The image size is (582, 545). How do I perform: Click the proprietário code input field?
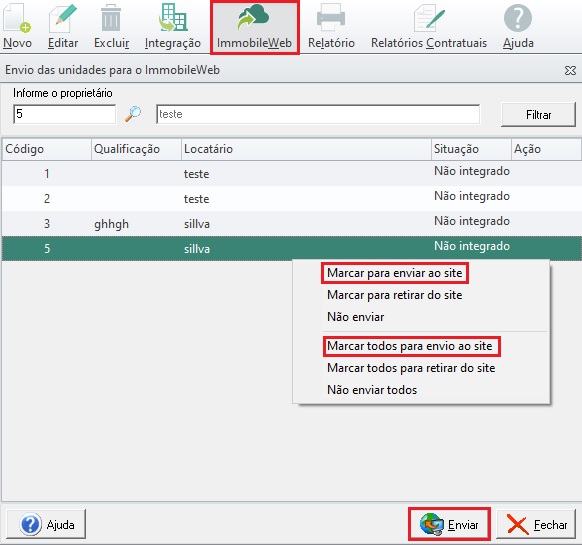pos(65,114)
